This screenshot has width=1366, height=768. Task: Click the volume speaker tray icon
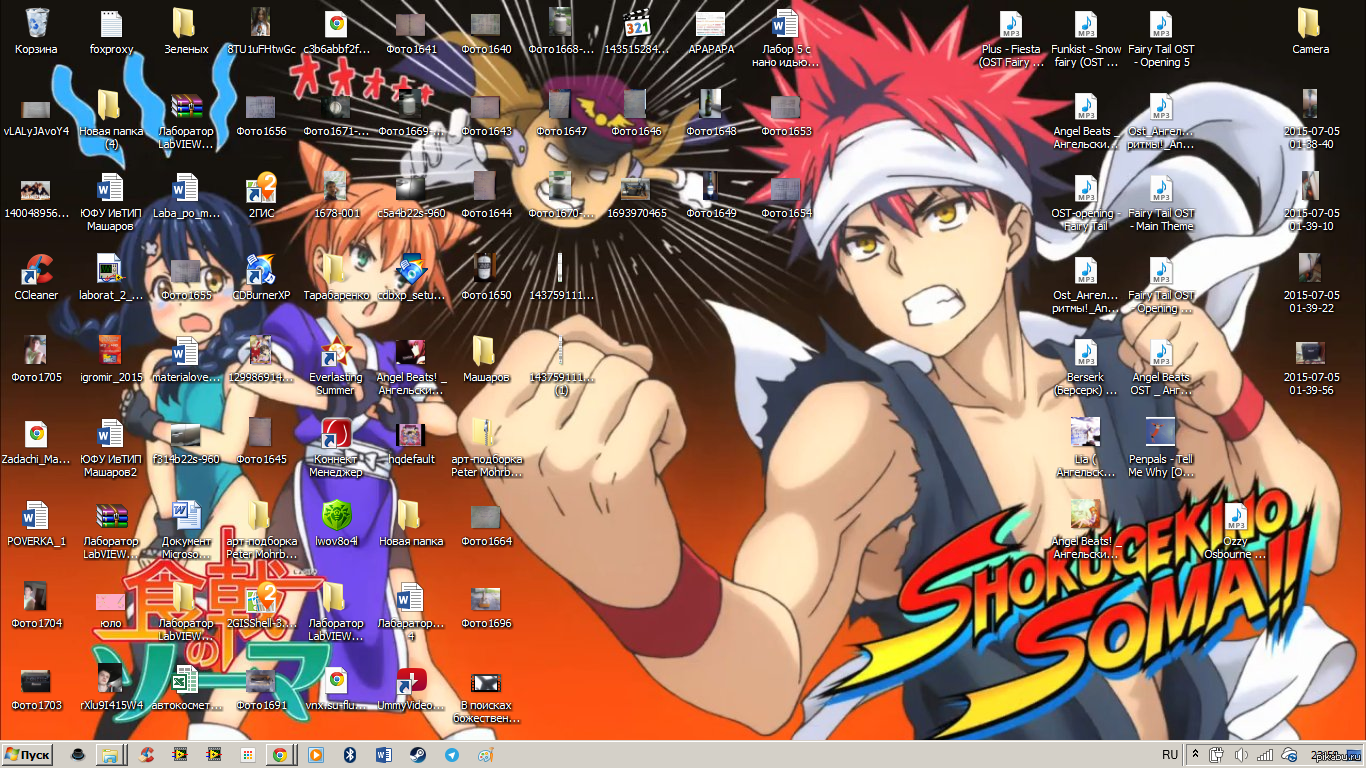(x=1241, y=755)
